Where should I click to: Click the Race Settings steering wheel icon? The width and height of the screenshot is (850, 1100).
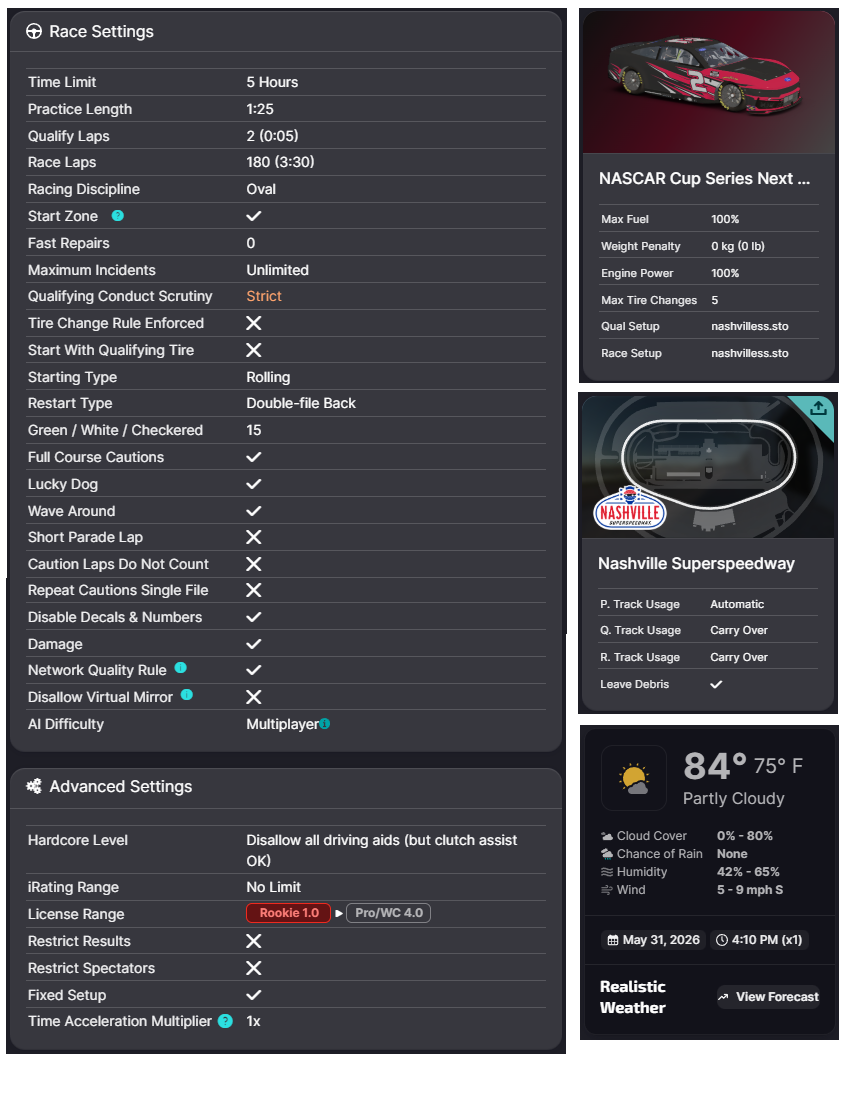(34, 31)
